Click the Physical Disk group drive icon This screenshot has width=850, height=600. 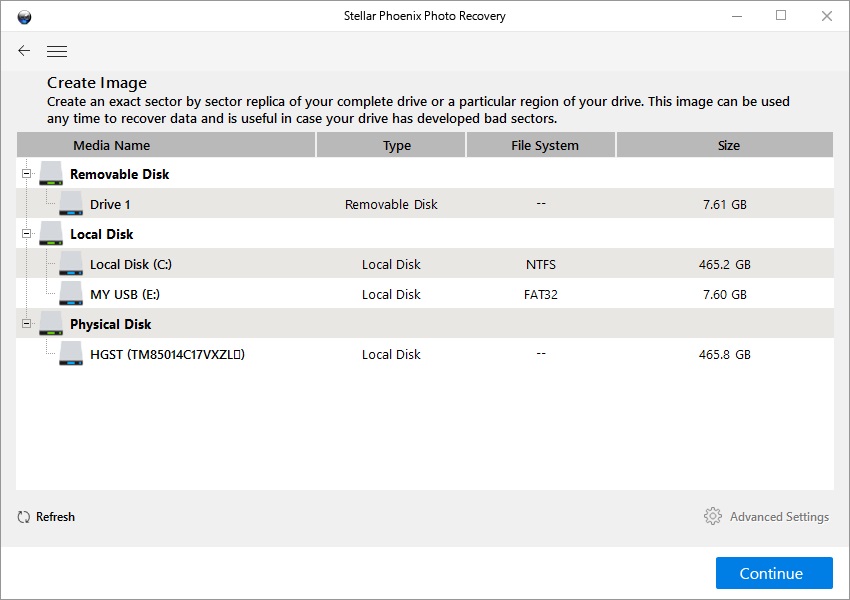click(51, 323)
